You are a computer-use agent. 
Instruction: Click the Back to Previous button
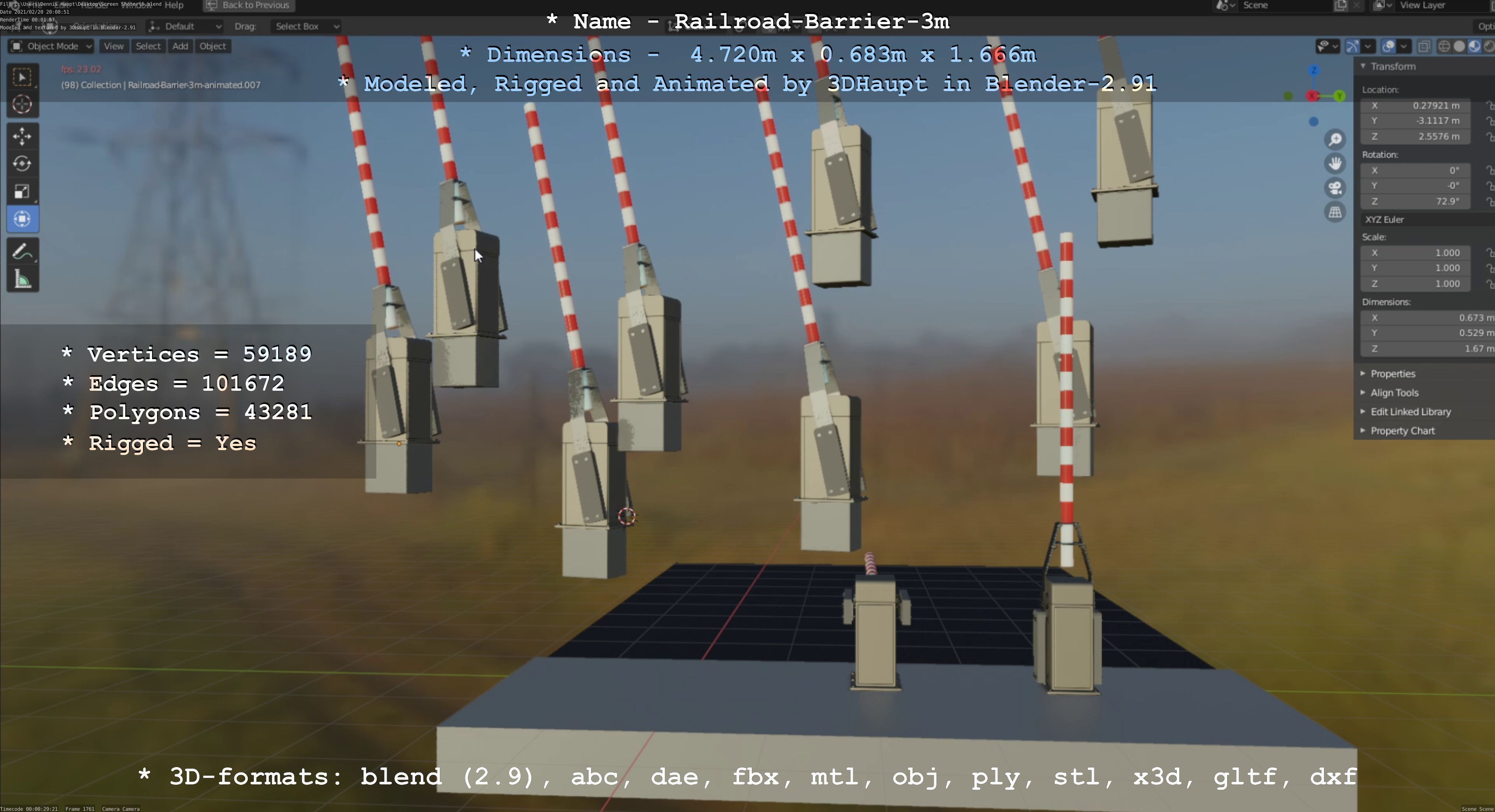(x=249, y=5)
